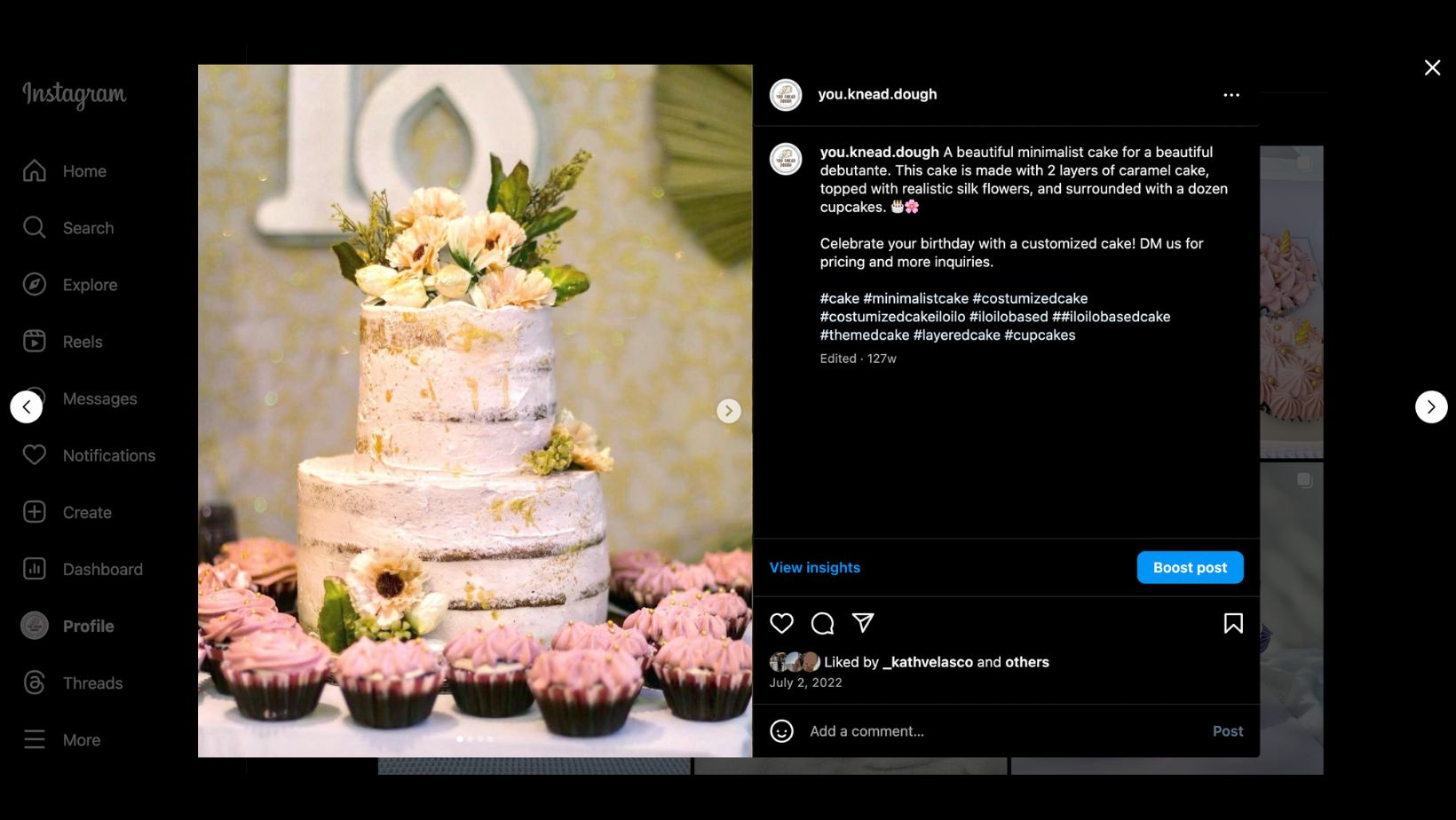Open the Explore compass icon
1456x820 pixels.
point(35,284)
